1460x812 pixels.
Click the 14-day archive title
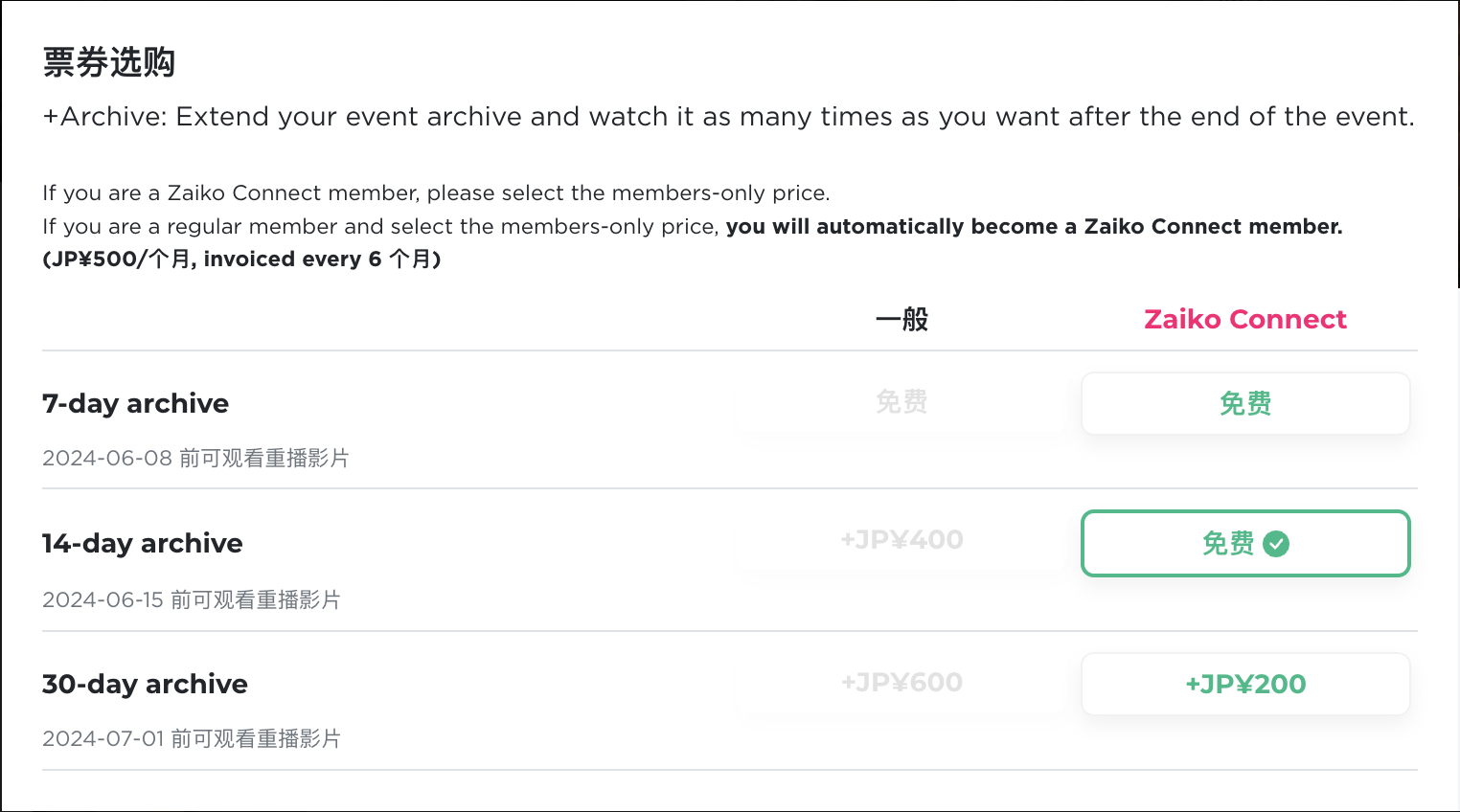pos(142,543)
